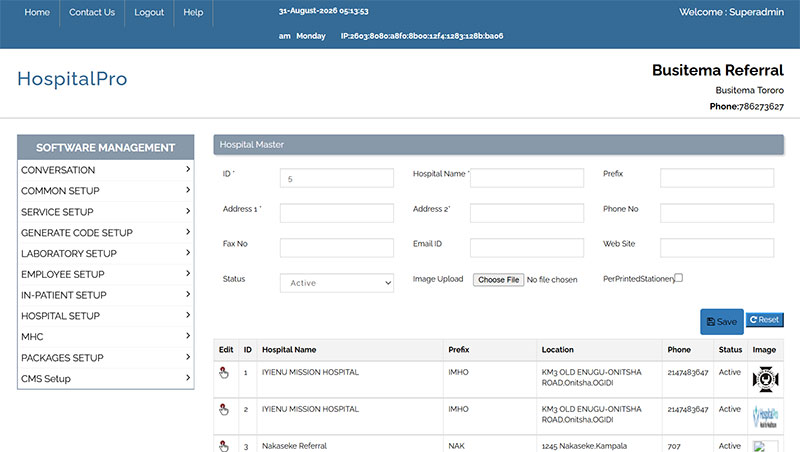Go to Home in the top navigation

[37, 12]
